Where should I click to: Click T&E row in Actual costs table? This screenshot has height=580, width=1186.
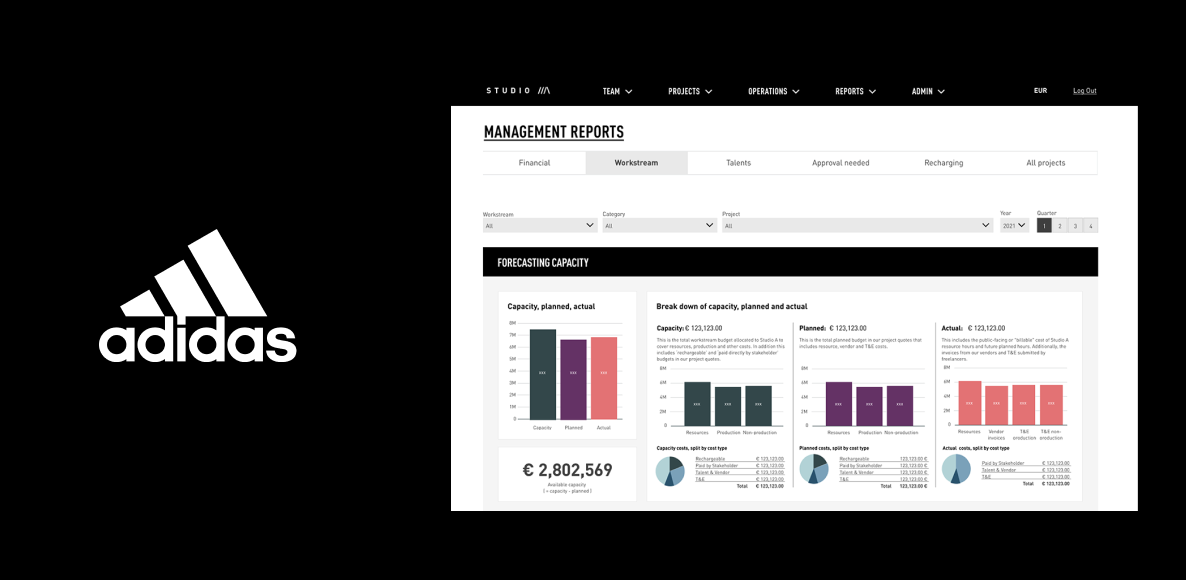[x=1026, y=476]
